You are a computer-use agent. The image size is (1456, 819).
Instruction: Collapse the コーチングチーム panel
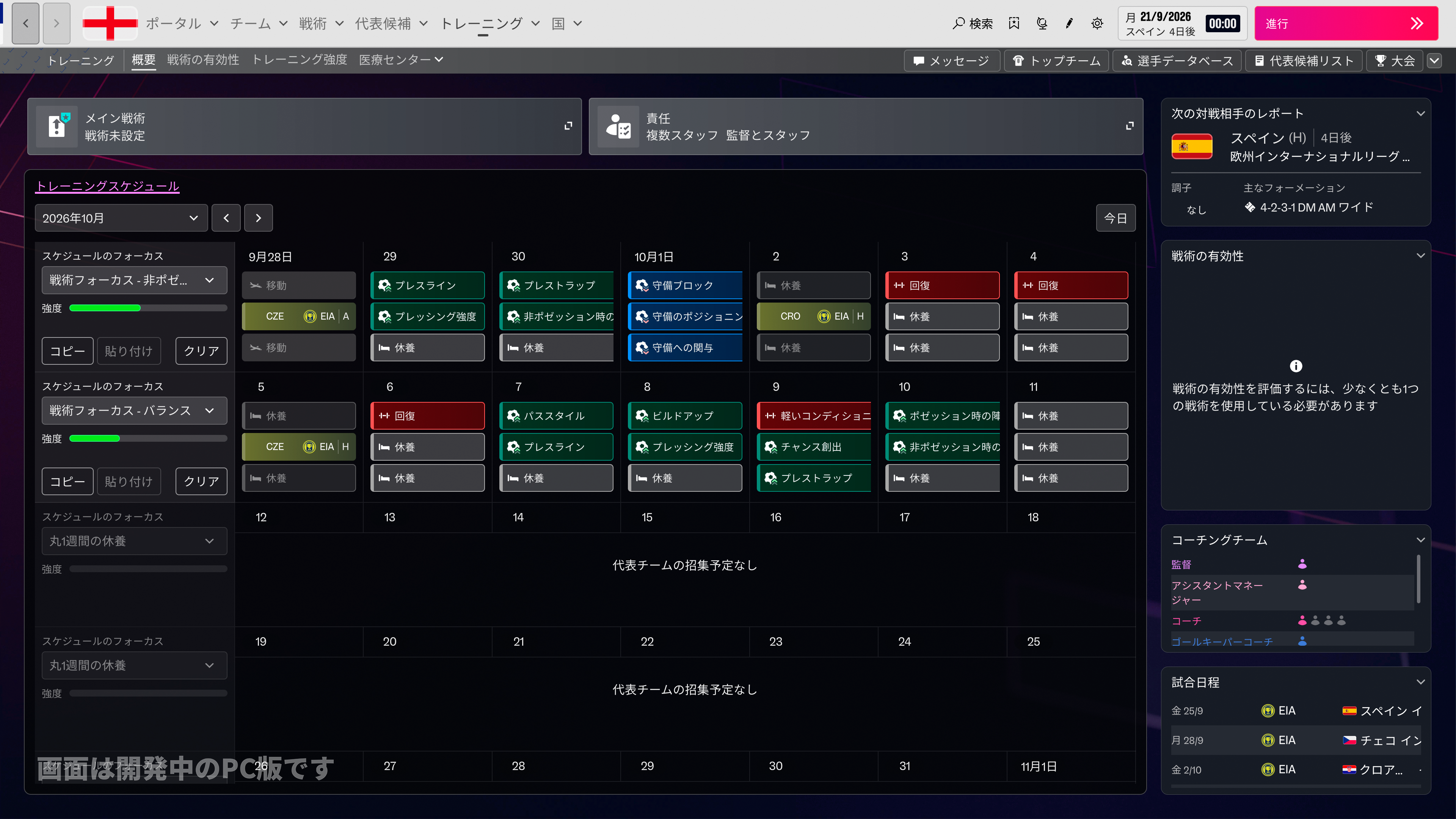1420,540
